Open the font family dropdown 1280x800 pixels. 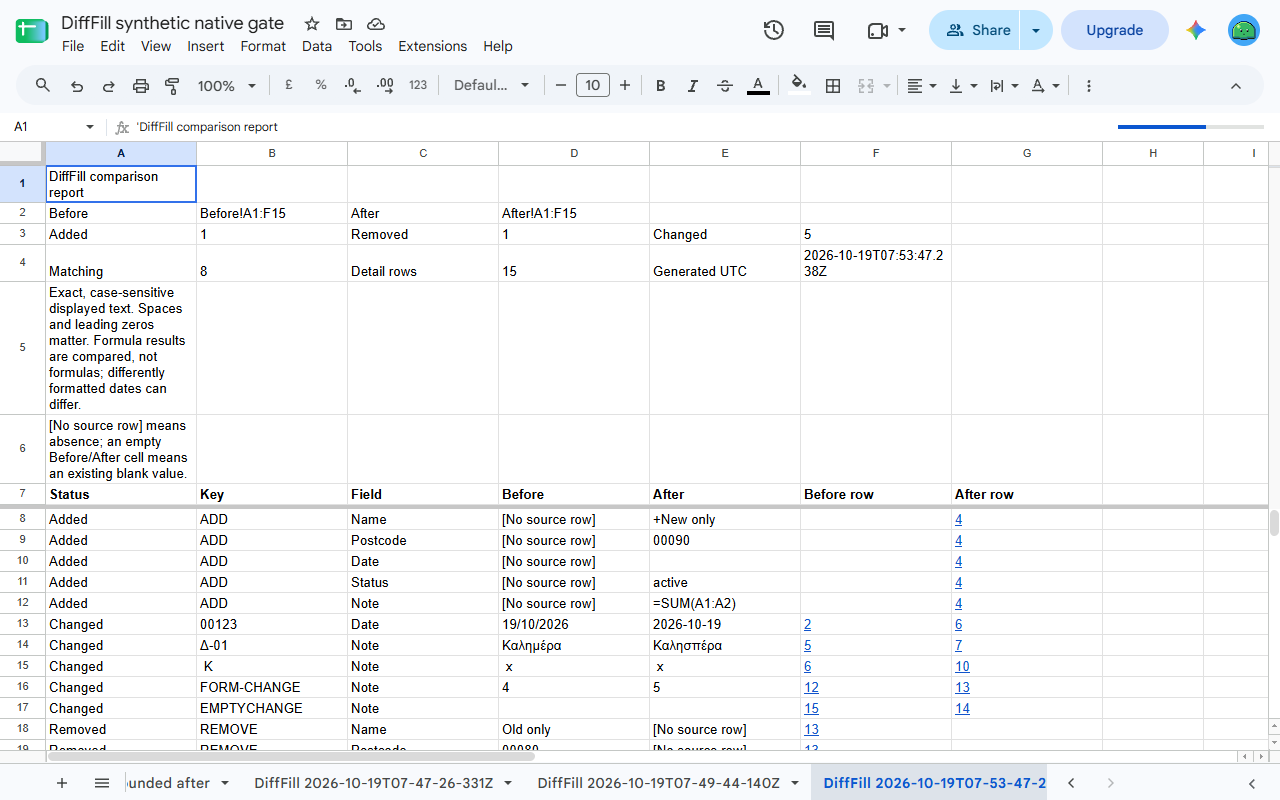coord(491,86)
